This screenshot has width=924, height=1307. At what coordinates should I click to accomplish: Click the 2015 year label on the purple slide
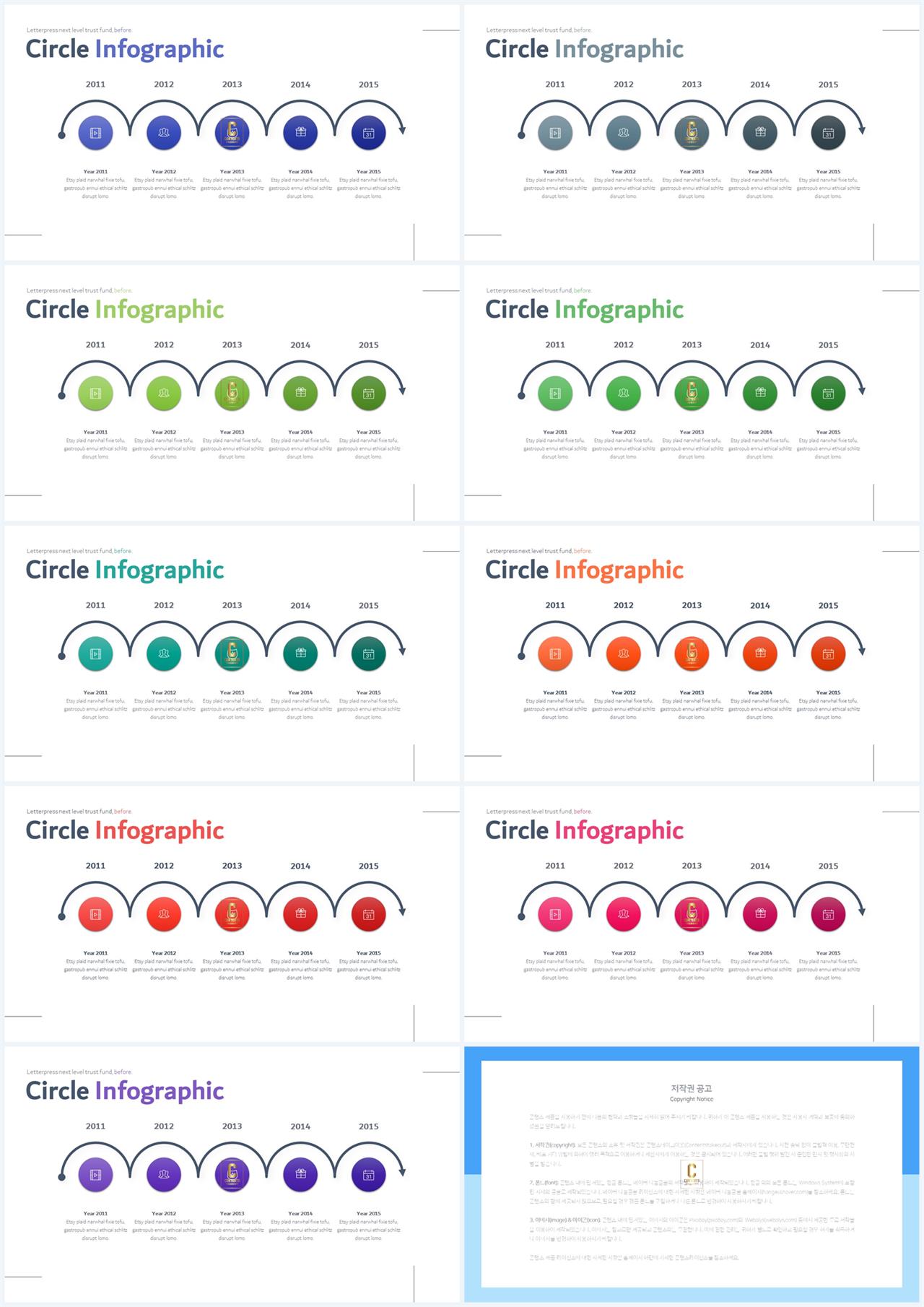tap(369, 1126)
